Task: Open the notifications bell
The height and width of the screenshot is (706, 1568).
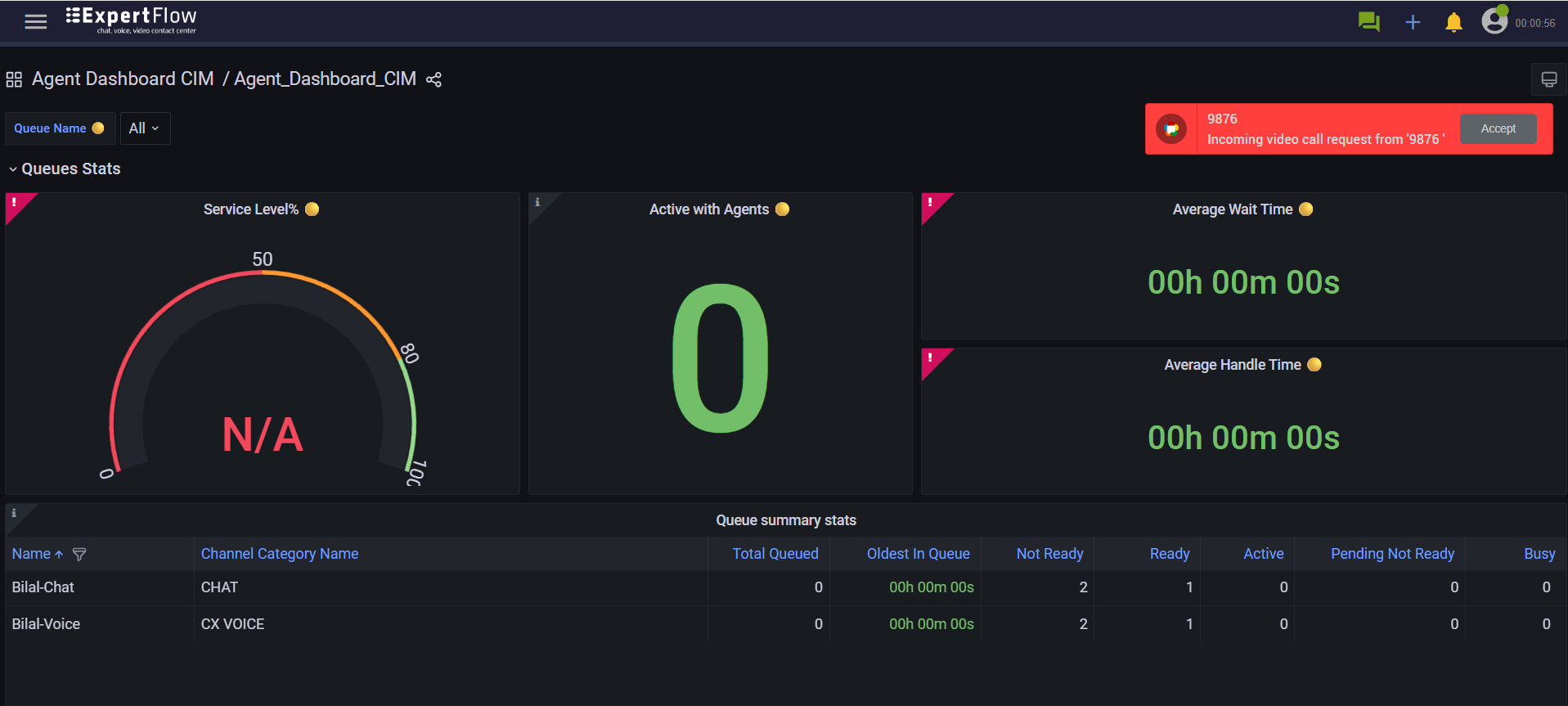Action: coord(1453,22)
